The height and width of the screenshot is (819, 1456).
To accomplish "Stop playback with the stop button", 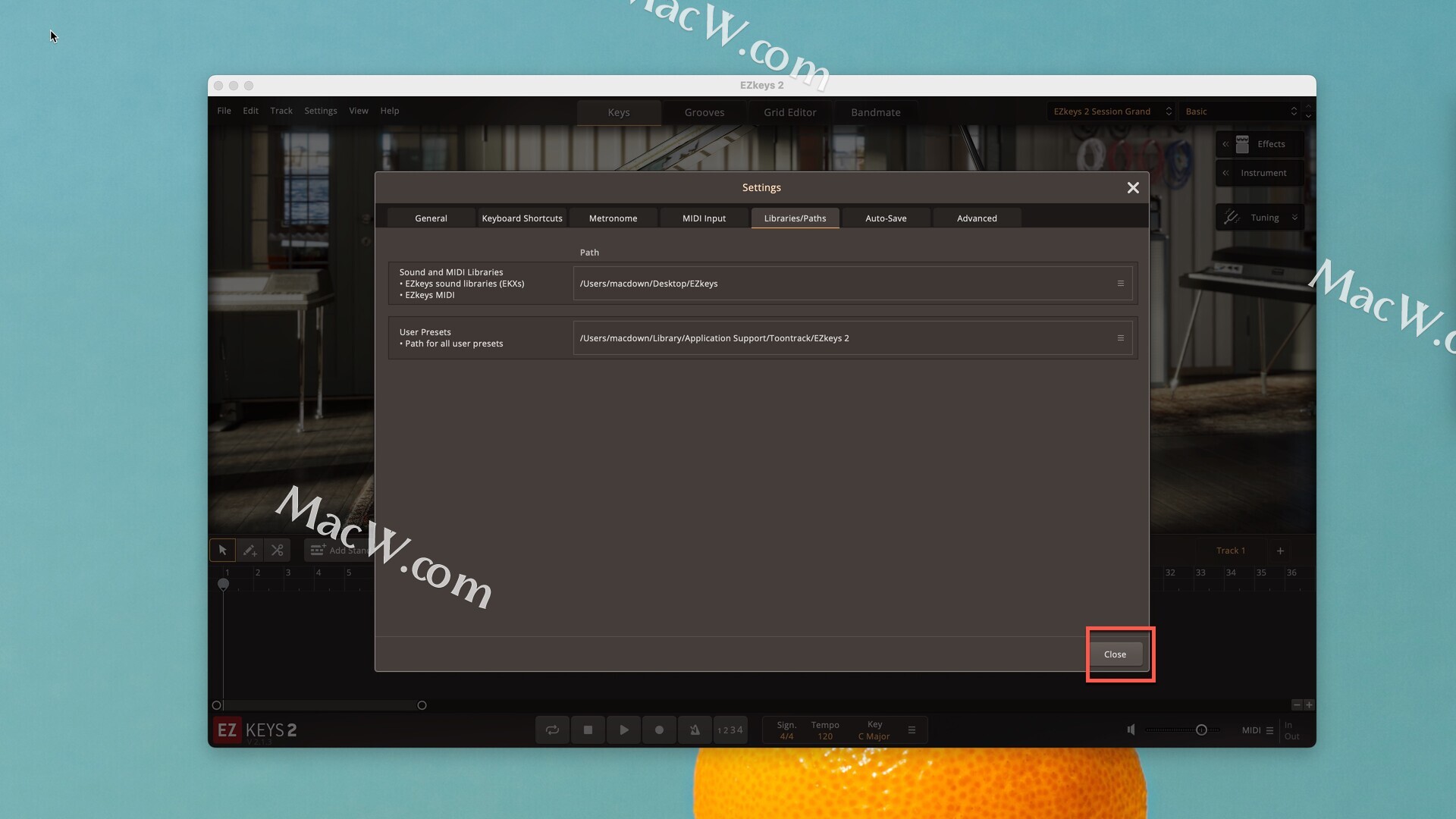I will coord(588,730).
